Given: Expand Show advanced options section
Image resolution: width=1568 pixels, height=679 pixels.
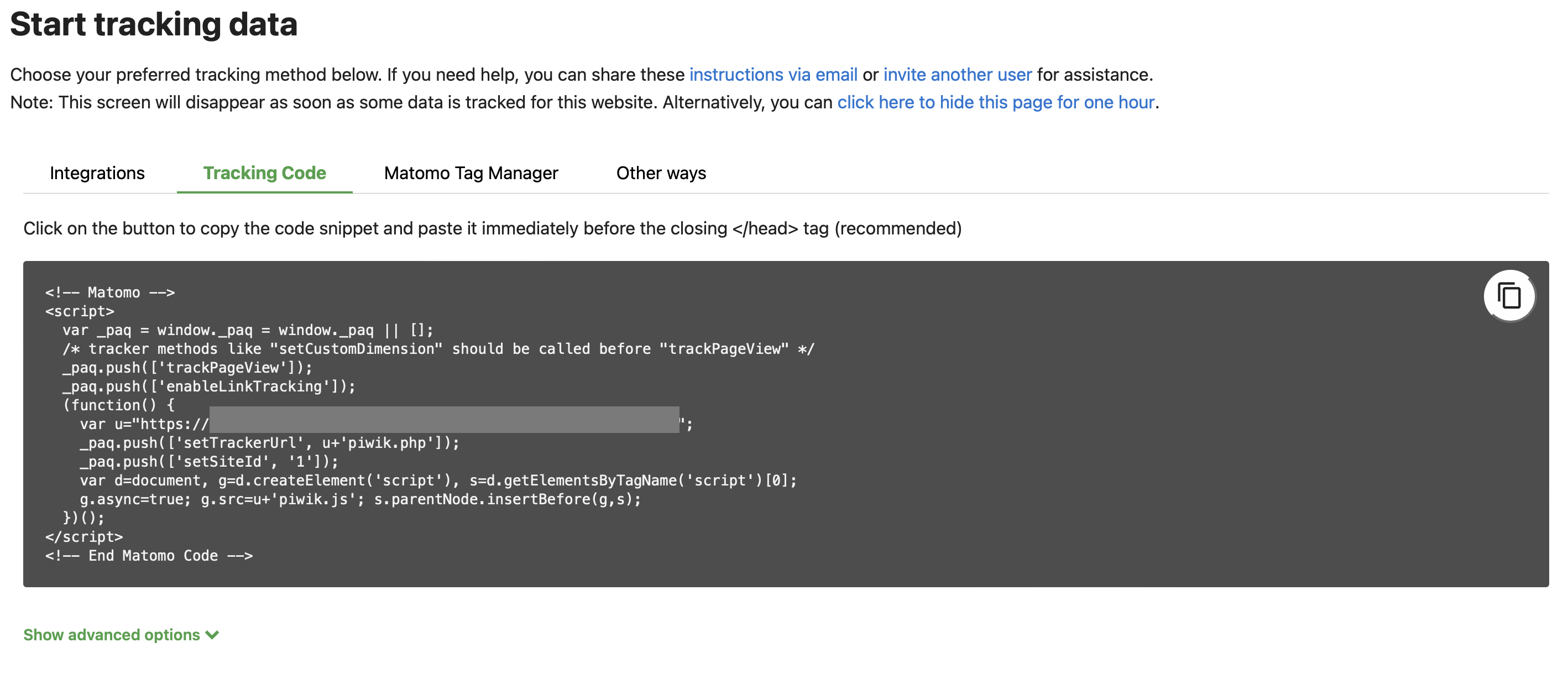Looking at the screenshot, I should (x=119, y=634).
